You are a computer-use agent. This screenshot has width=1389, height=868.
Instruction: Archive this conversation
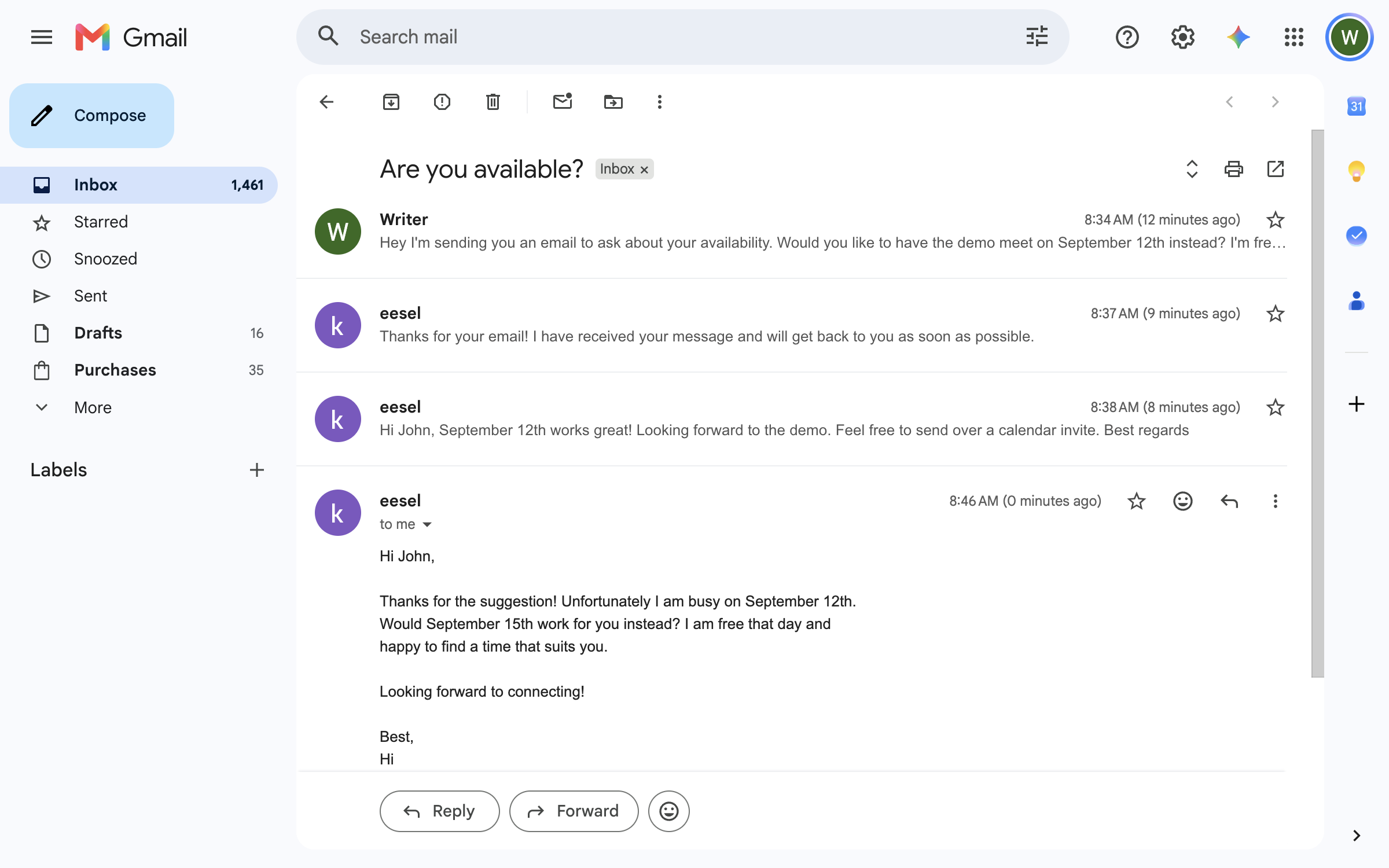pos(391,102)
